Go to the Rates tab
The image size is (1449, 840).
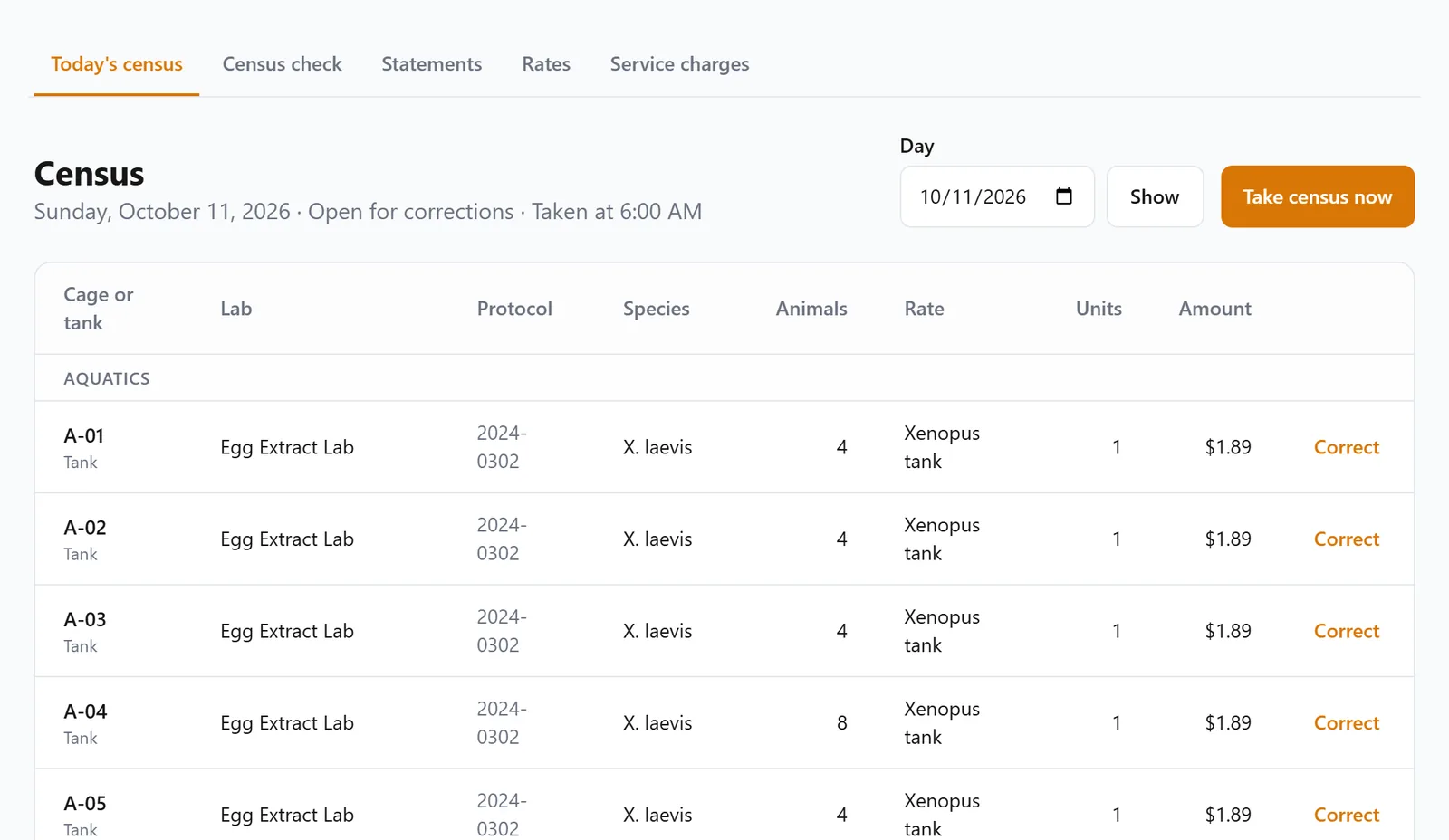click(546, 64)
